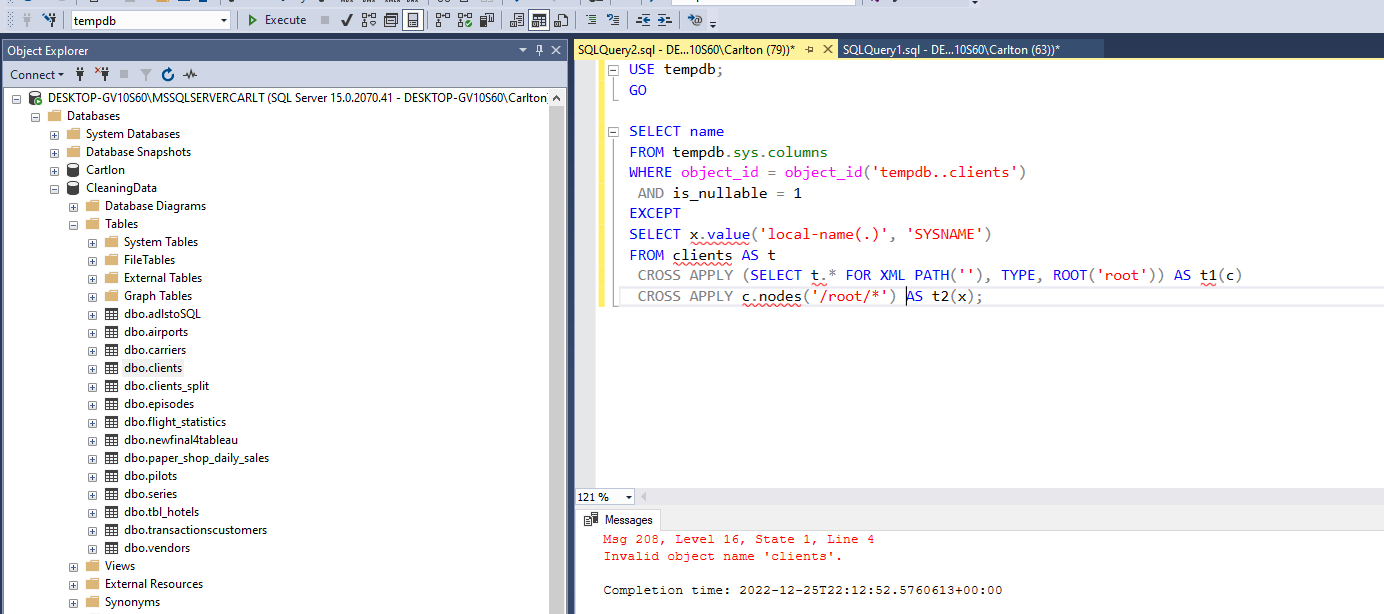This screenshot has width=1384, height=614.
Task: Collapse the CleaningData database
Action: (x=54, y=188)
